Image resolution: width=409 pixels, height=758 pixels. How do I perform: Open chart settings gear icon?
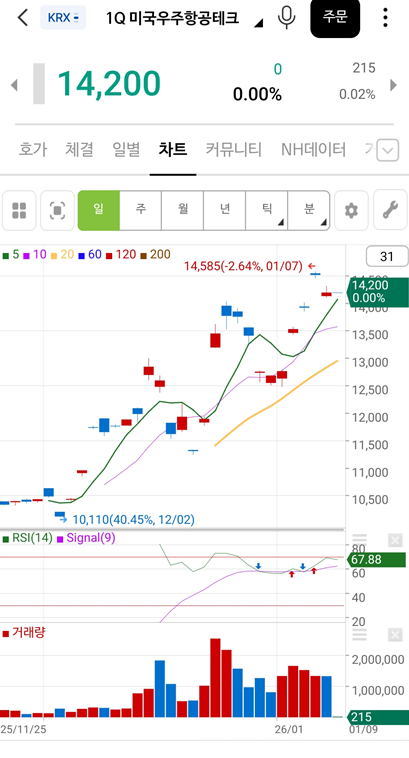tap(351, 210)
